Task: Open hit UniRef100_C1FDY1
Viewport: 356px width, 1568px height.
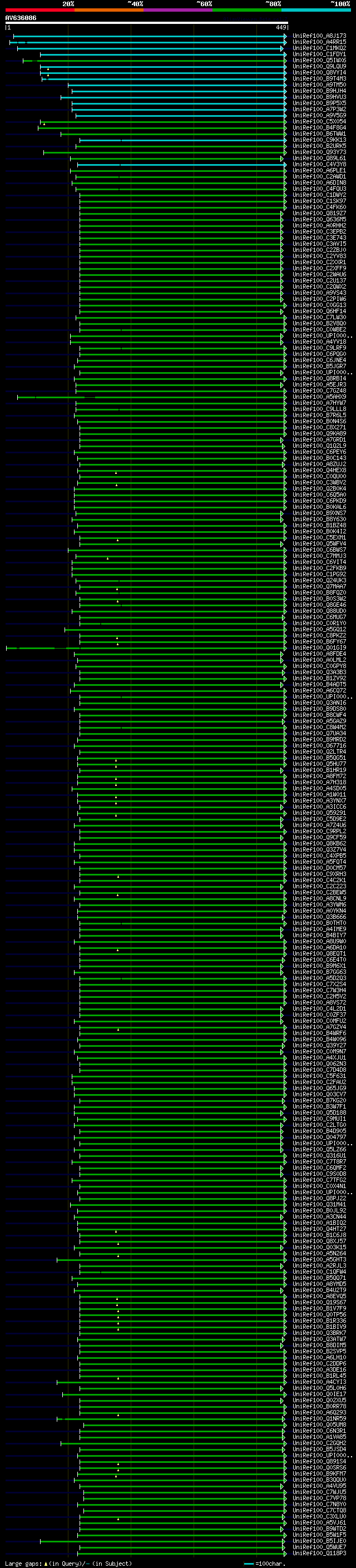Action: (319, 55)
